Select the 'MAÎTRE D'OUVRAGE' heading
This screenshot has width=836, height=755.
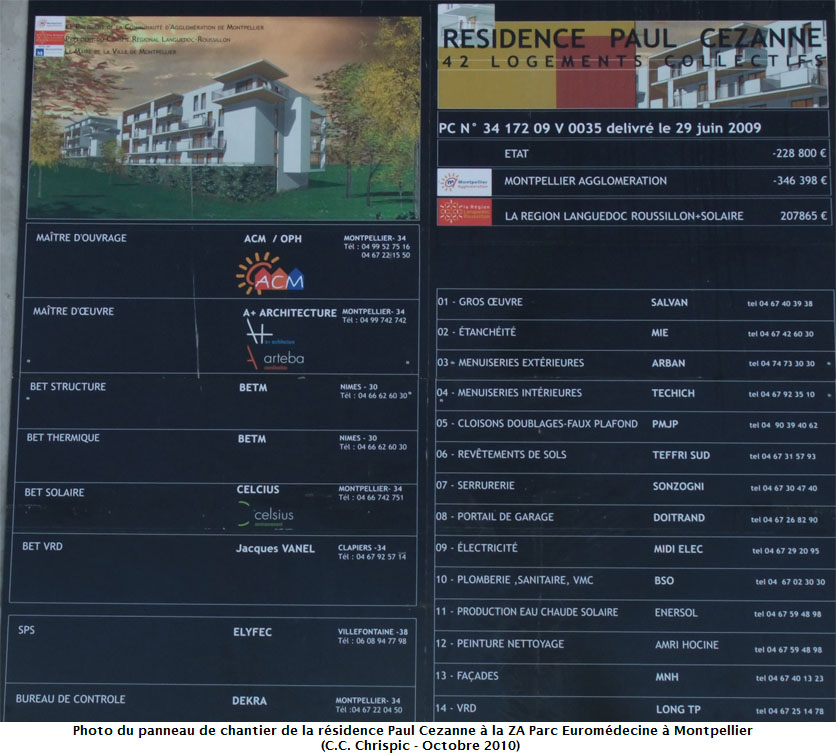tap(81, 238)
